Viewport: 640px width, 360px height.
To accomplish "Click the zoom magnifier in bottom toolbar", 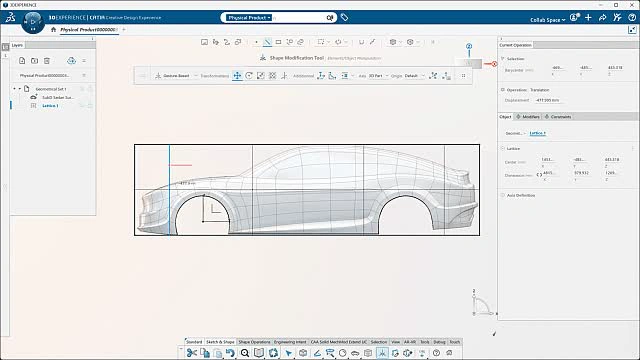I will (x=244, y=353).
